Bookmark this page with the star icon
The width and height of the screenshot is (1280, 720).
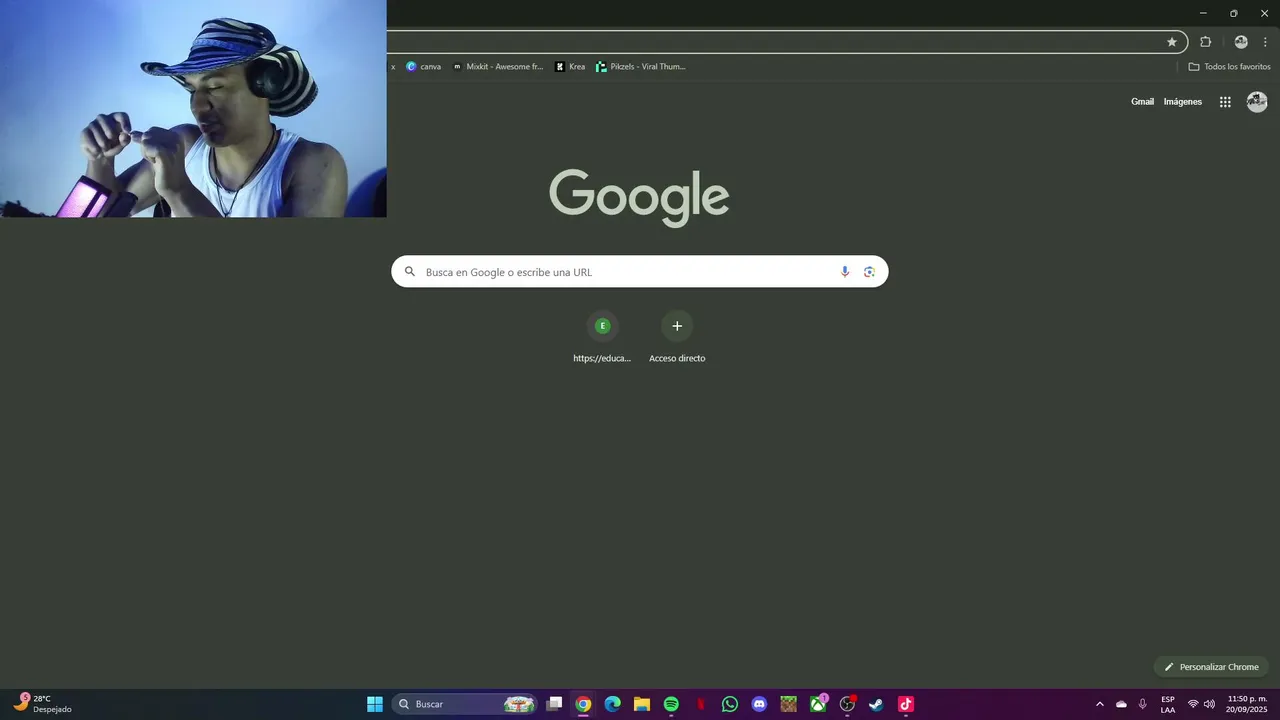click(1172, 42)
